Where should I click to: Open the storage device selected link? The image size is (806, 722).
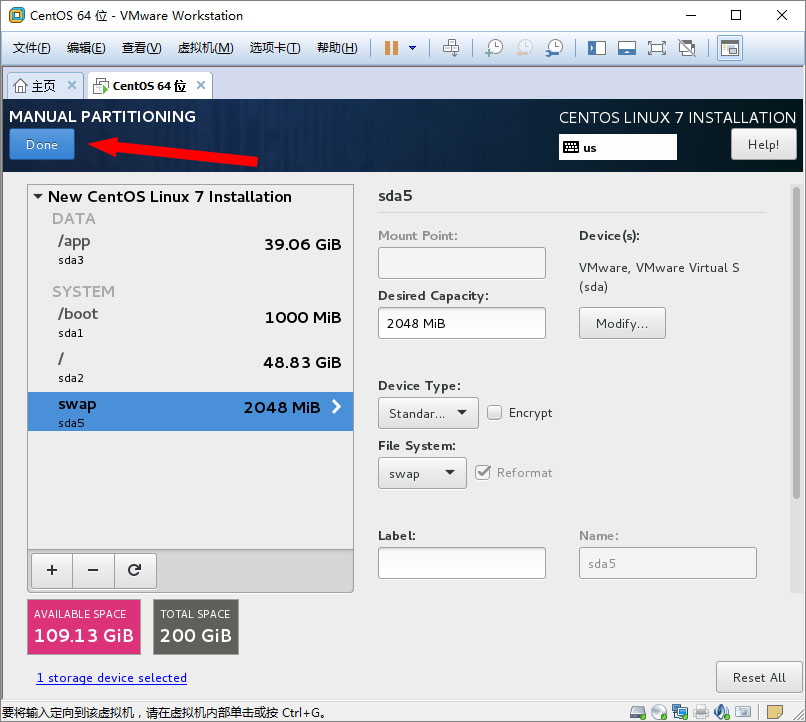pos(112,678)
